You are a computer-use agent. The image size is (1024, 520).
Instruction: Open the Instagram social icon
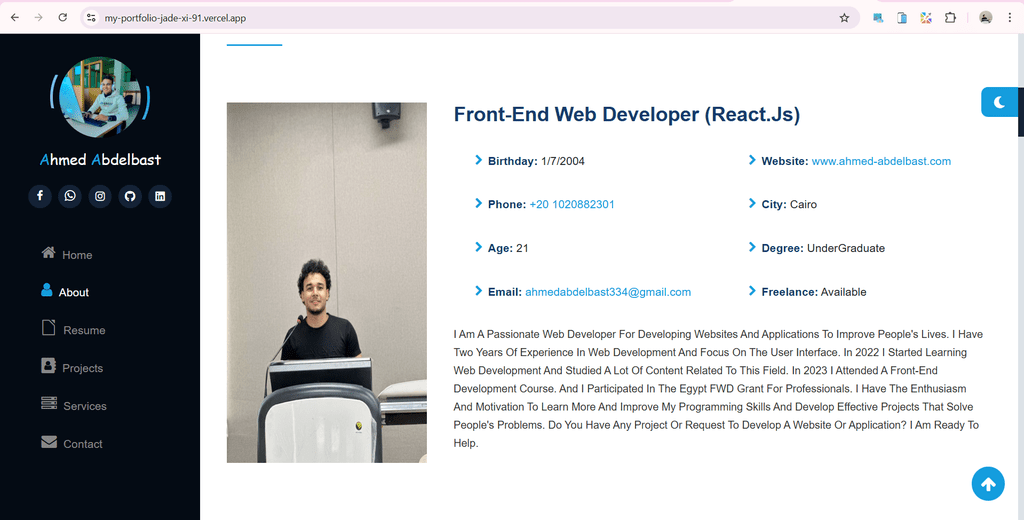pos(100,196)
